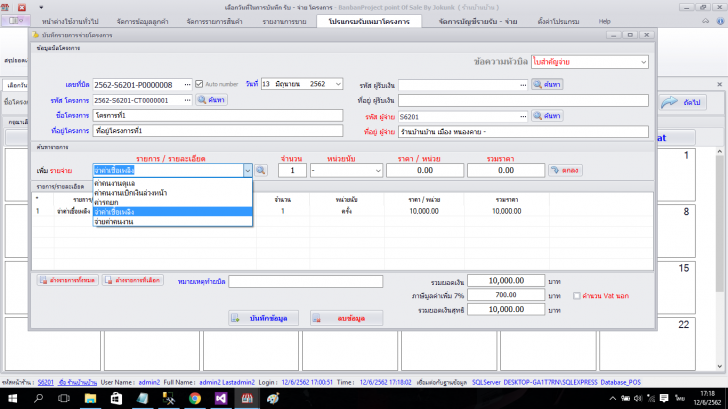The height and width of the screenshot is (409, 728).
Task: Click ellipsis button beside project code field
Action: pos(187,100)
